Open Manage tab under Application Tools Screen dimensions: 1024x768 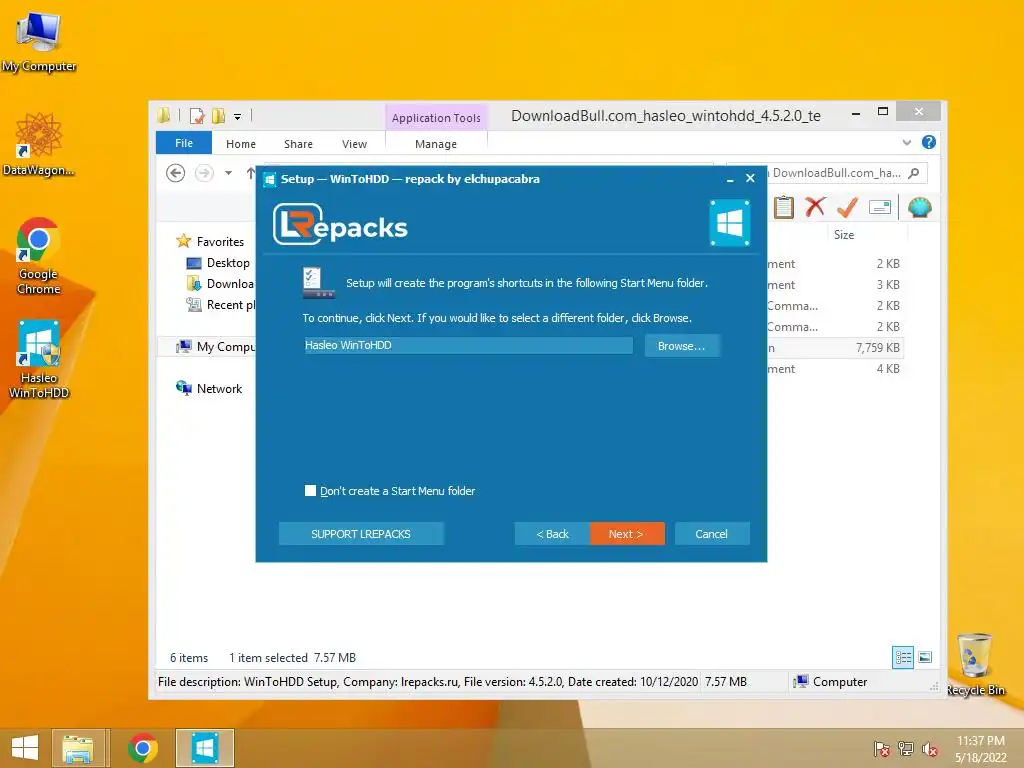tap(436, 144)
